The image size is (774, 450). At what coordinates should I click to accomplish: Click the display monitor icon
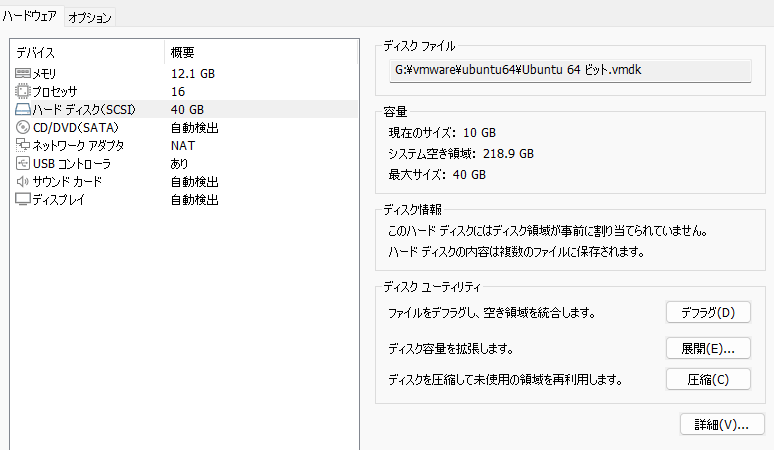tap(23, 199)
